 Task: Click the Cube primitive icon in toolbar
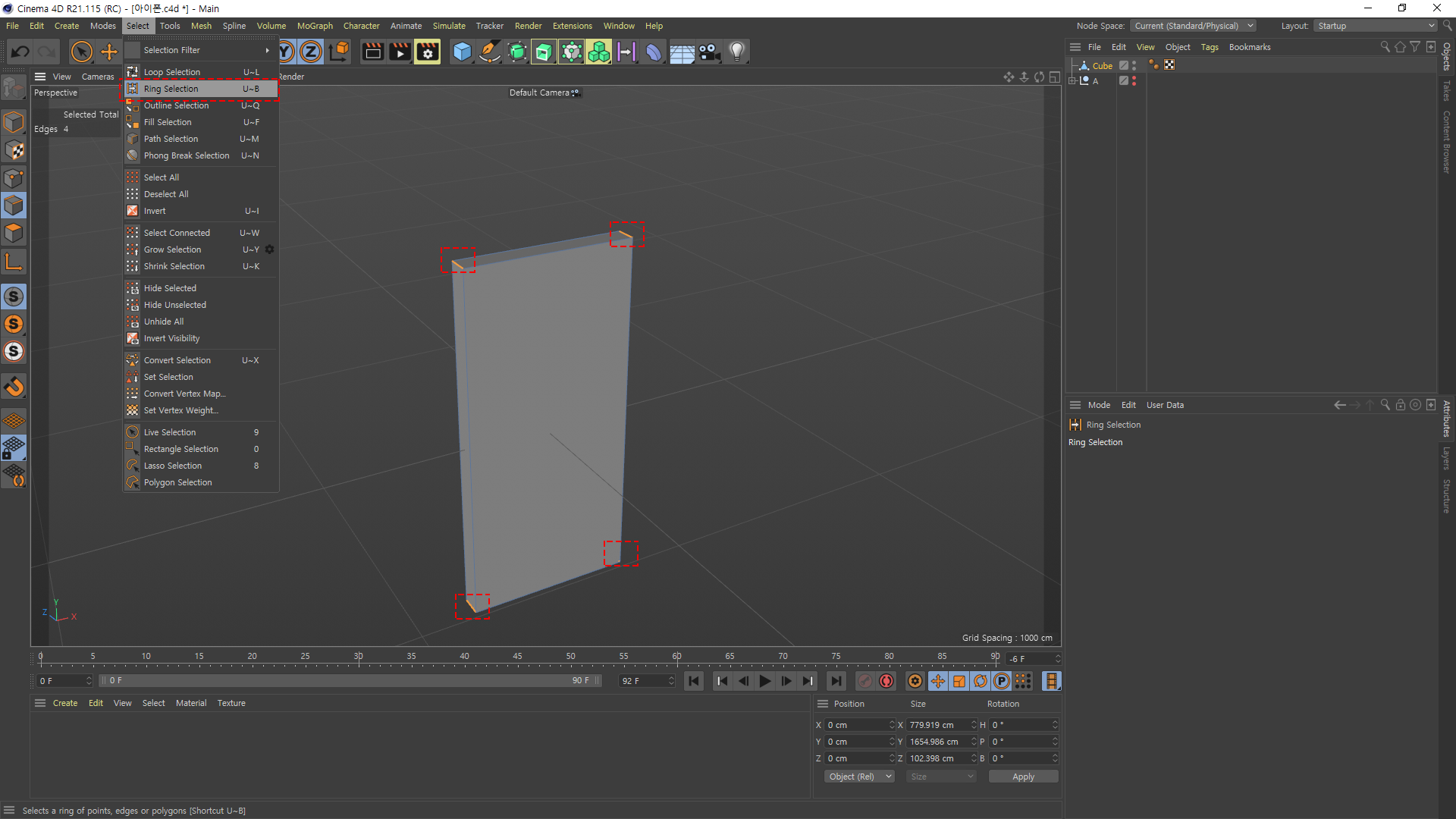(x=462, y=52)
